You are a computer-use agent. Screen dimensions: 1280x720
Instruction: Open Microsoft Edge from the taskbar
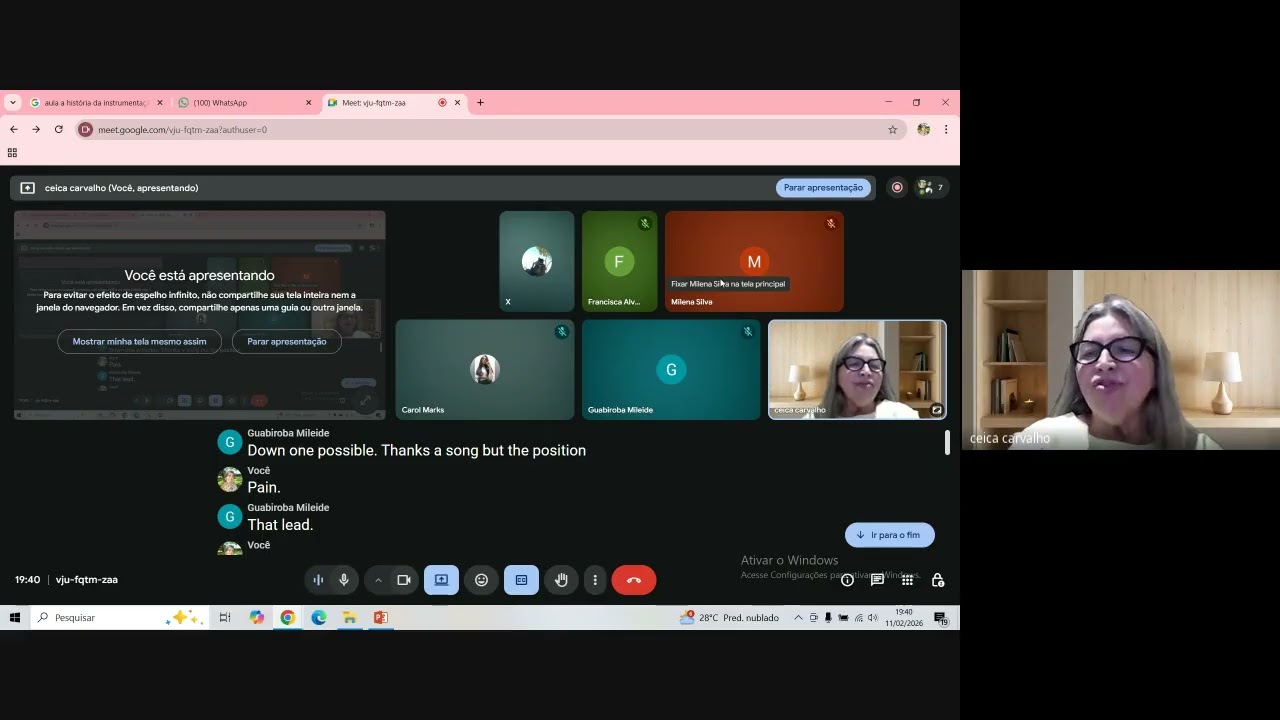tap(318, 618)
